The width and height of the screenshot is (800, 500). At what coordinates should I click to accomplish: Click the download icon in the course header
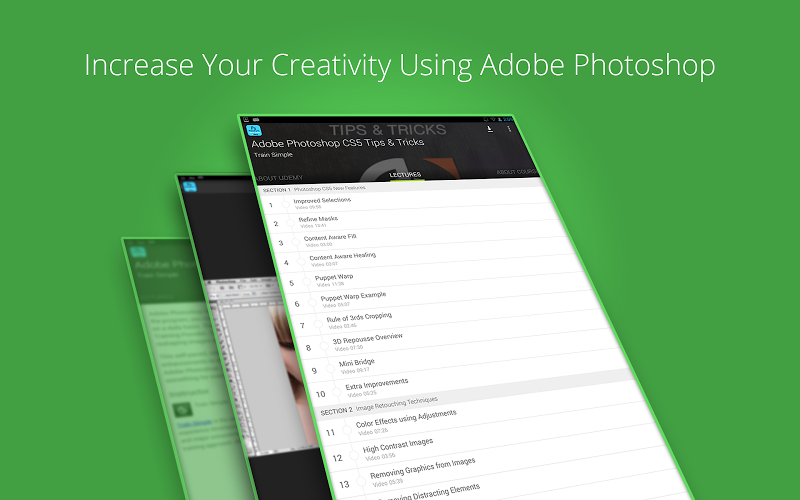tap(490, 129)
